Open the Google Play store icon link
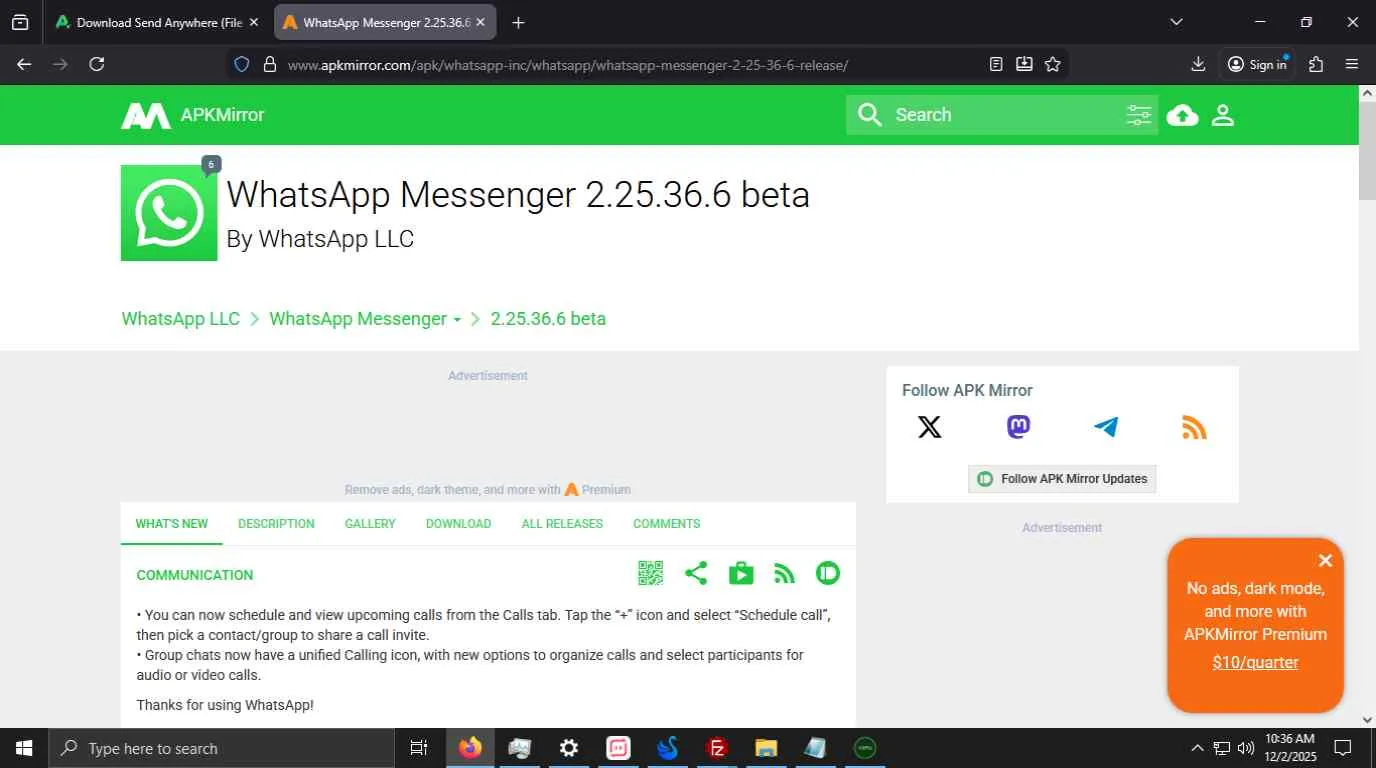Screen dimensions: 1376x768 point(741,573)
